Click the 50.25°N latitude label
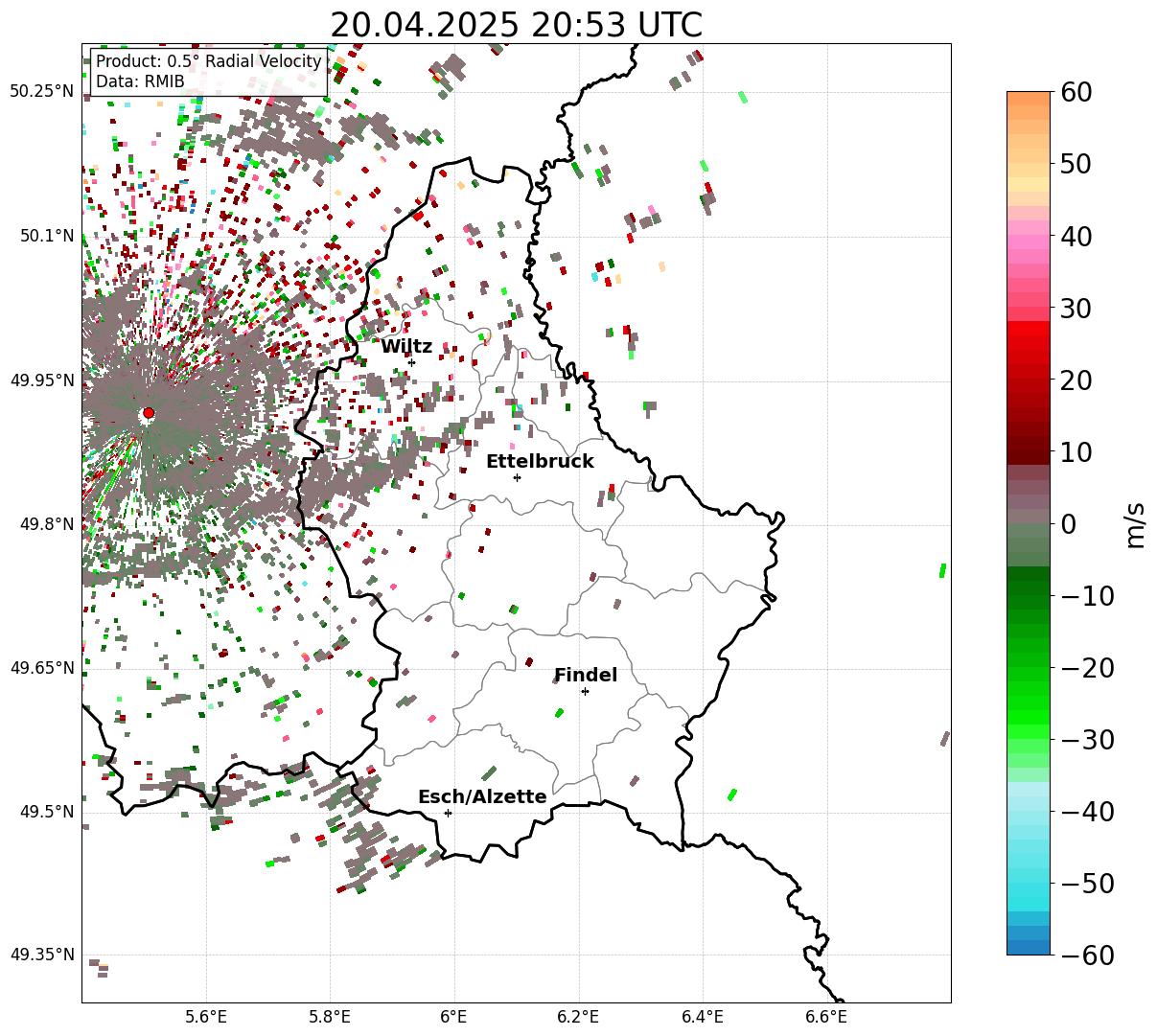Viewport: 1157px width, 1036px height. (41, 91)
